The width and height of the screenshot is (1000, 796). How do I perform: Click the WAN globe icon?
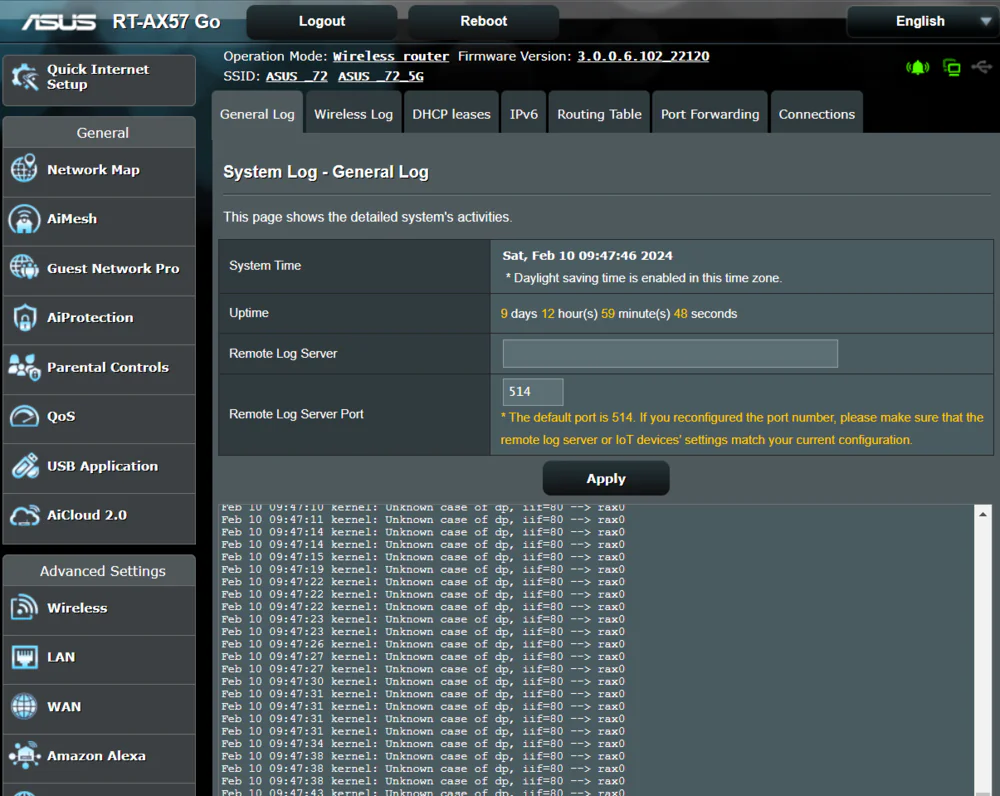24,706
